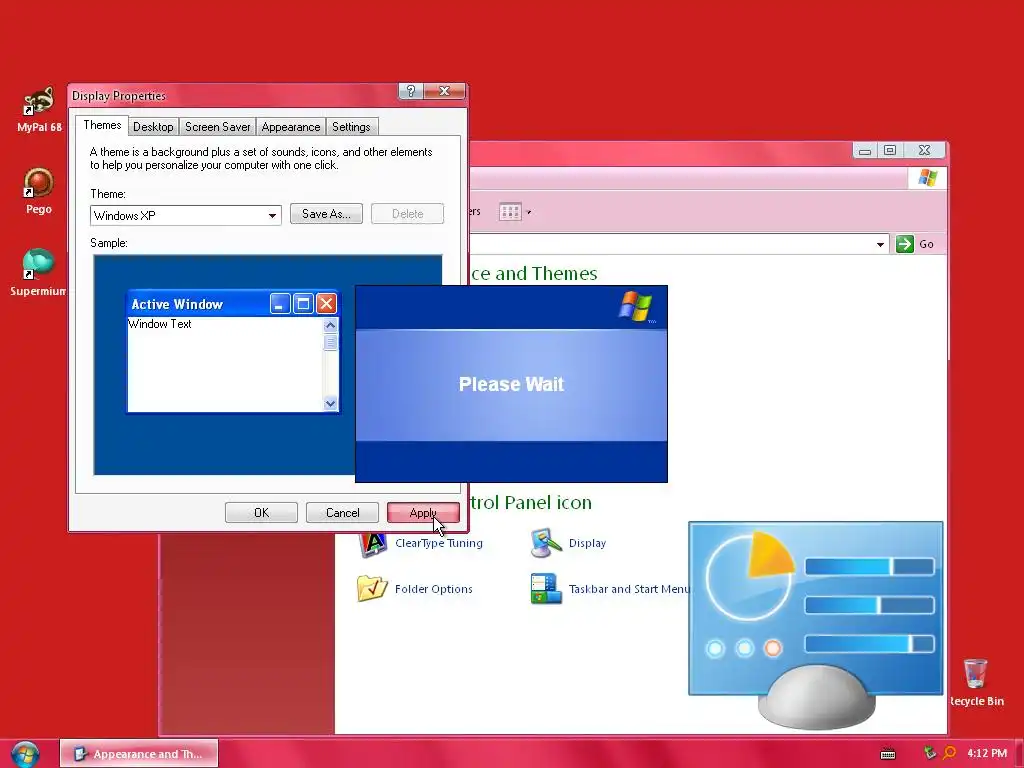Click the Start orb button
This screenshot has width=1024, height=768.
(x=25, y=754)
